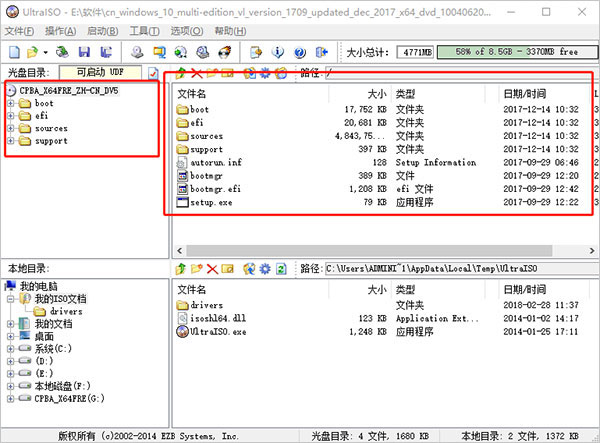Expand the CPBA_X64FRE(G:) drive node
The height and width of the screenshot is (443, 600).
(11, 399)
